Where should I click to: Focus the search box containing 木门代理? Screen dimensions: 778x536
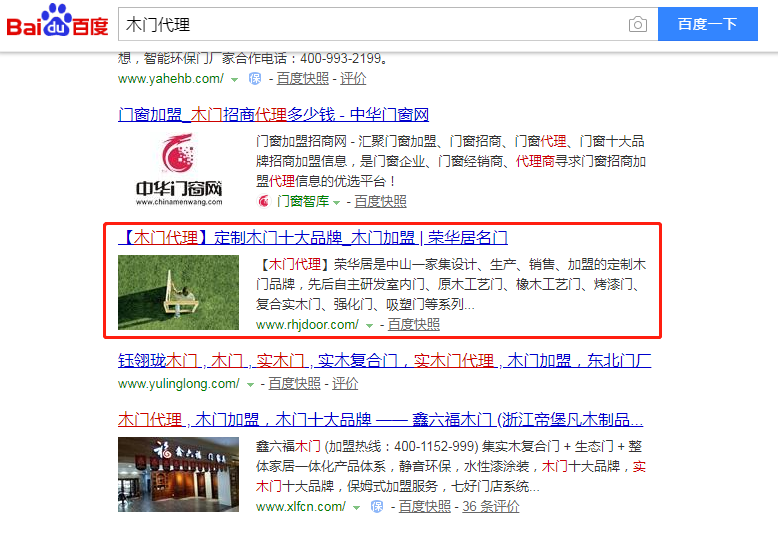pos(372,24)
